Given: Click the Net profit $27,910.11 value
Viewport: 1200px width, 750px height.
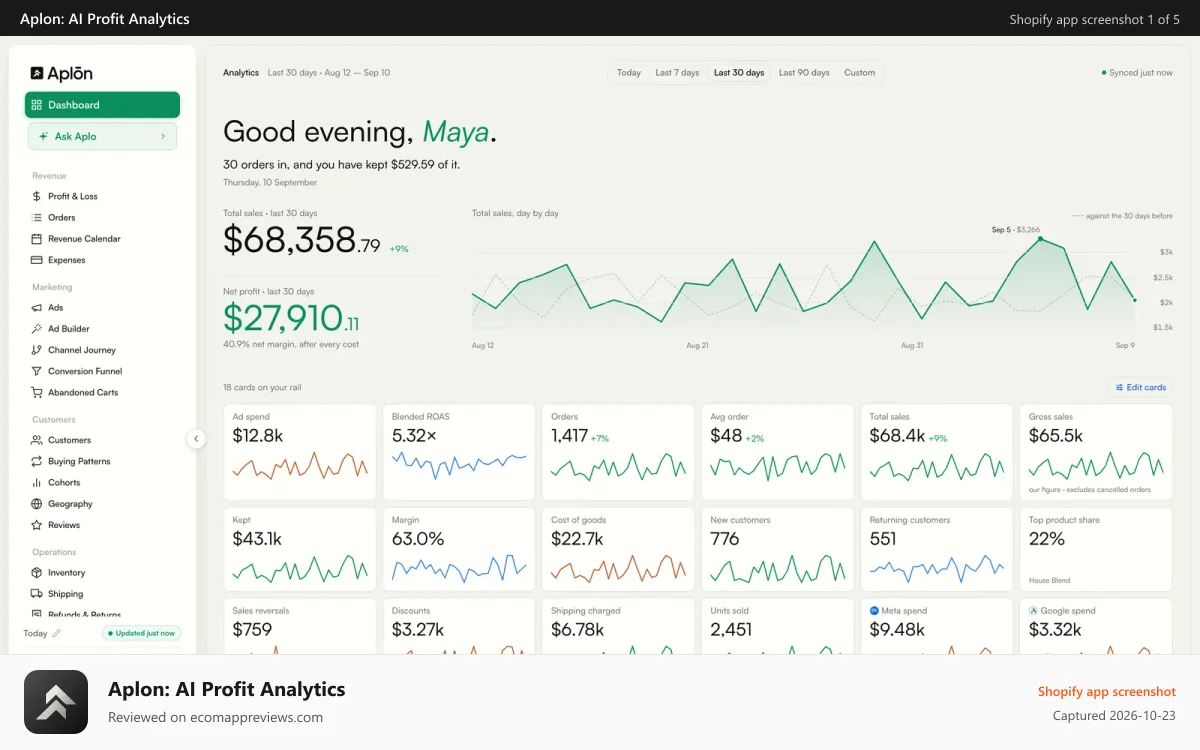Looking at the screenshot, I should click(x=291, y=318).
